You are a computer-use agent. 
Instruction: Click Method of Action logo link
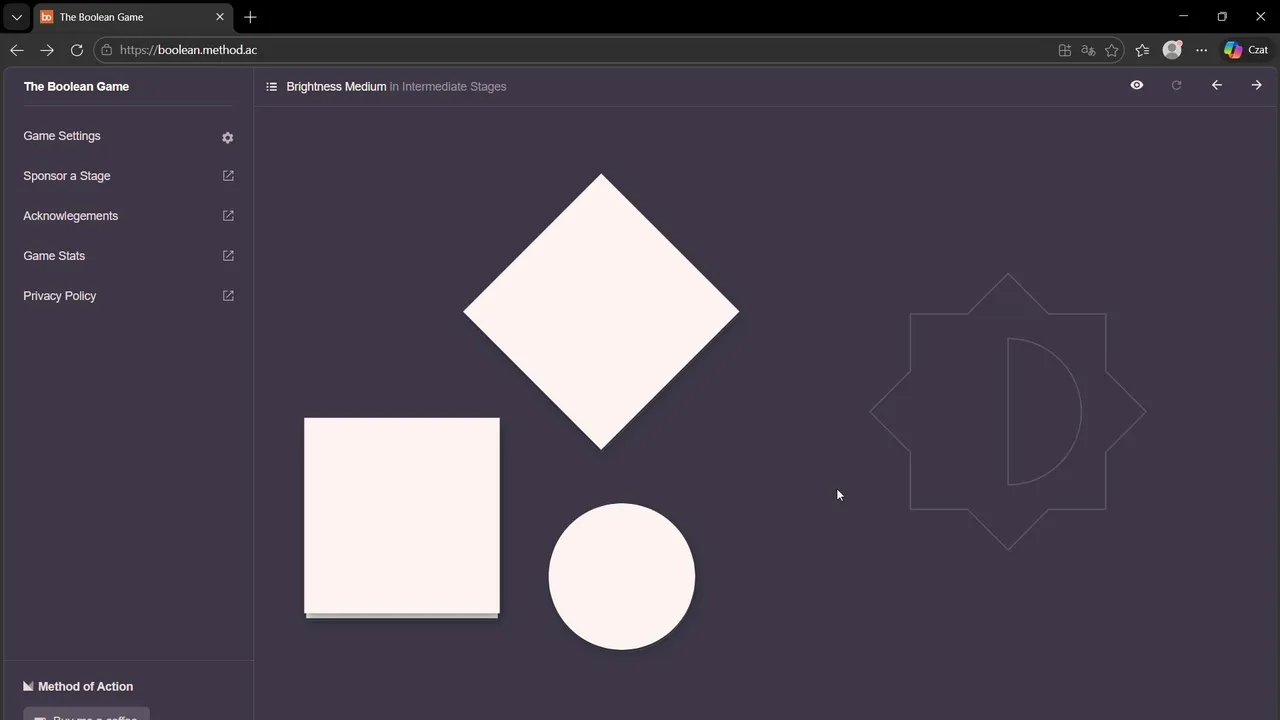[x=78, y=687]
